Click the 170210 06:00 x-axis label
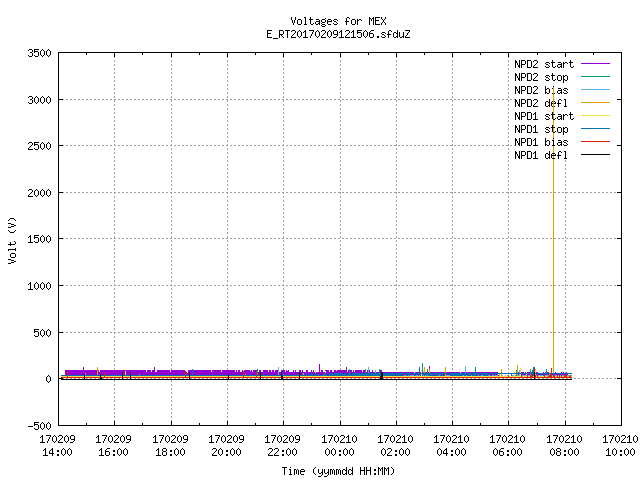This screenshot has height=480, width=640. (x=508, y=446)
